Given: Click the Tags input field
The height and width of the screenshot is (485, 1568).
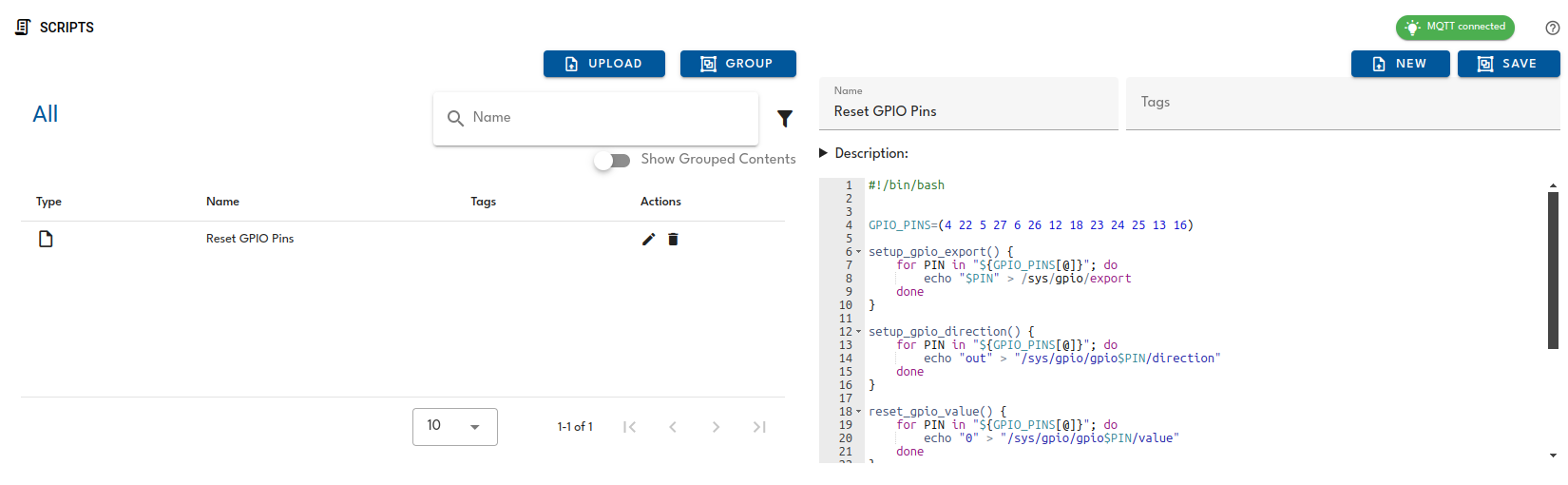Looking at the screenshot, I should click(1342, 104).
